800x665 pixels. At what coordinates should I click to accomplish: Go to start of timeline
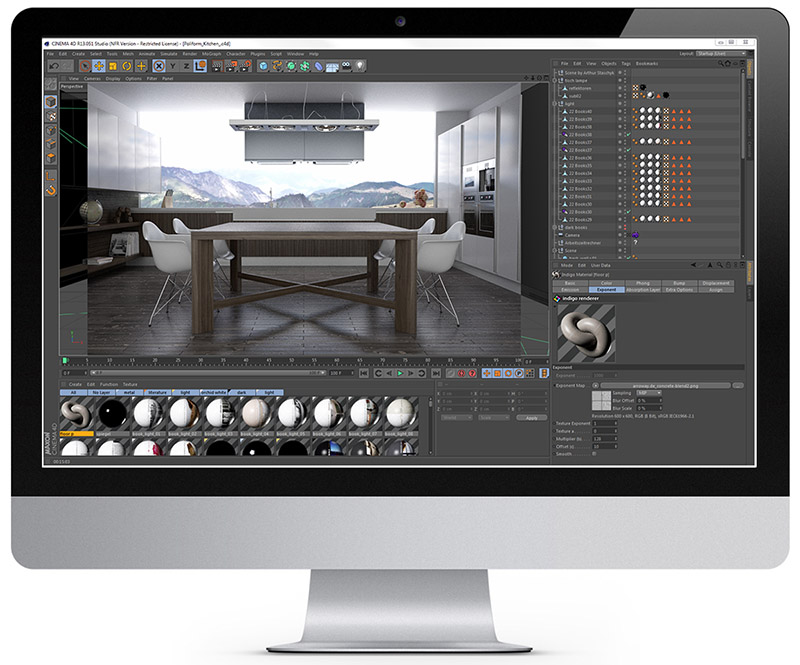(x=364, y=374)
